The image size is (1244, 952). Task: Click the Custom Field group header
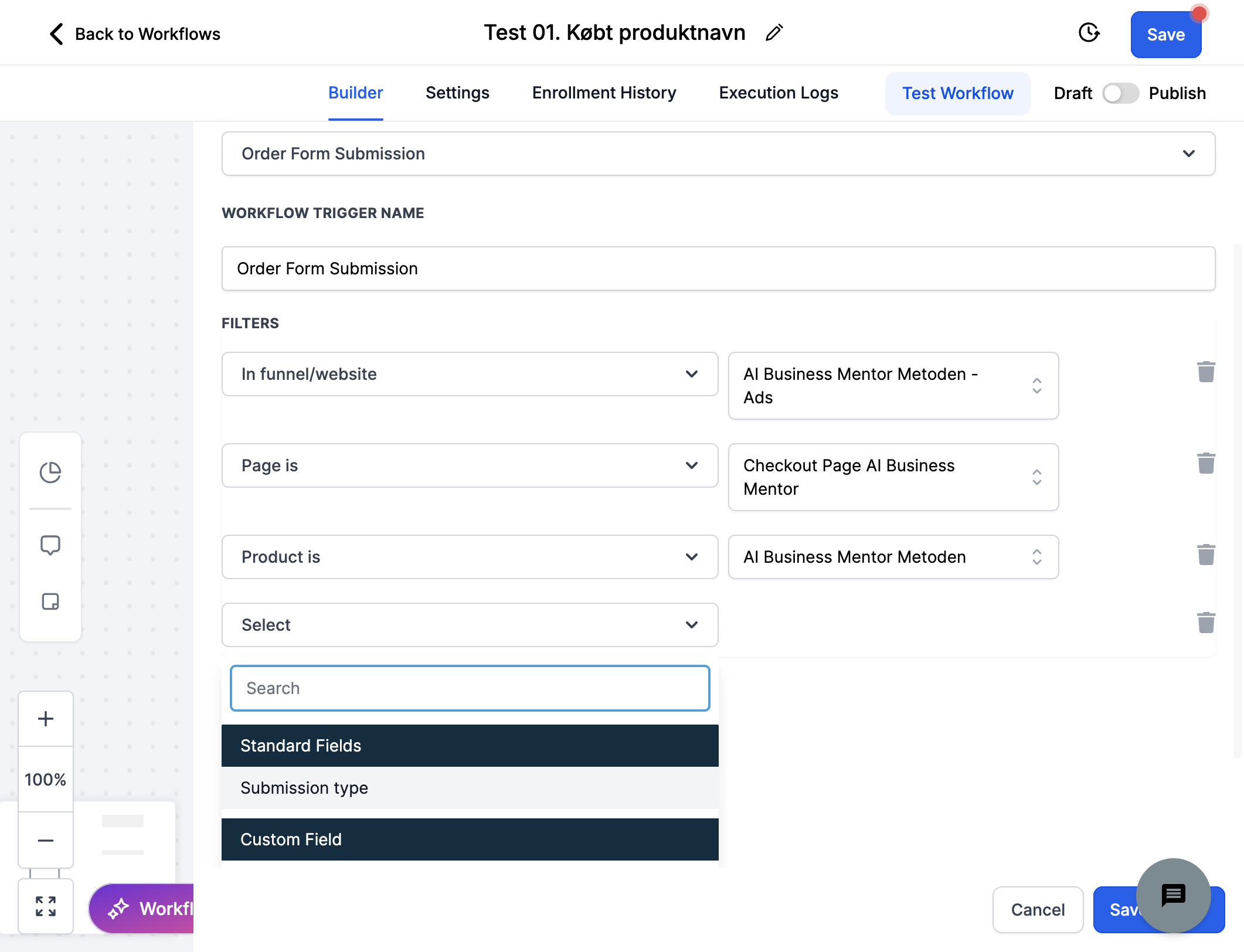(470, 839)
